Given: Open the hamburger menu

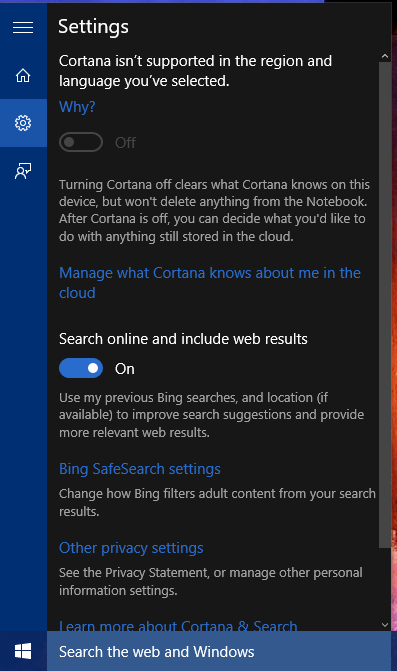Looking at the screenshot, I should tap(23, 27).
